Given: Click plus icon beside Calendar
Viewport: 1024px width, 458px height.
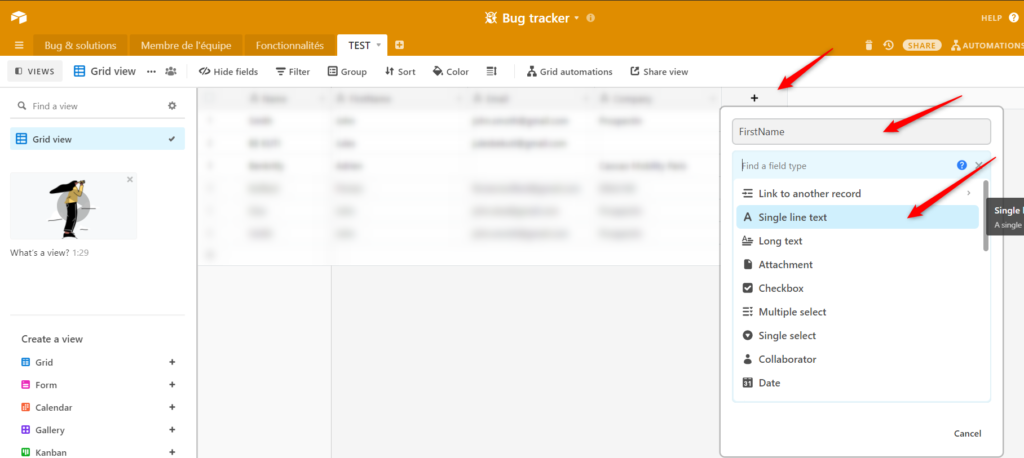Looking at the screenshot, I should pyautogui.click(x=172, y=407).
